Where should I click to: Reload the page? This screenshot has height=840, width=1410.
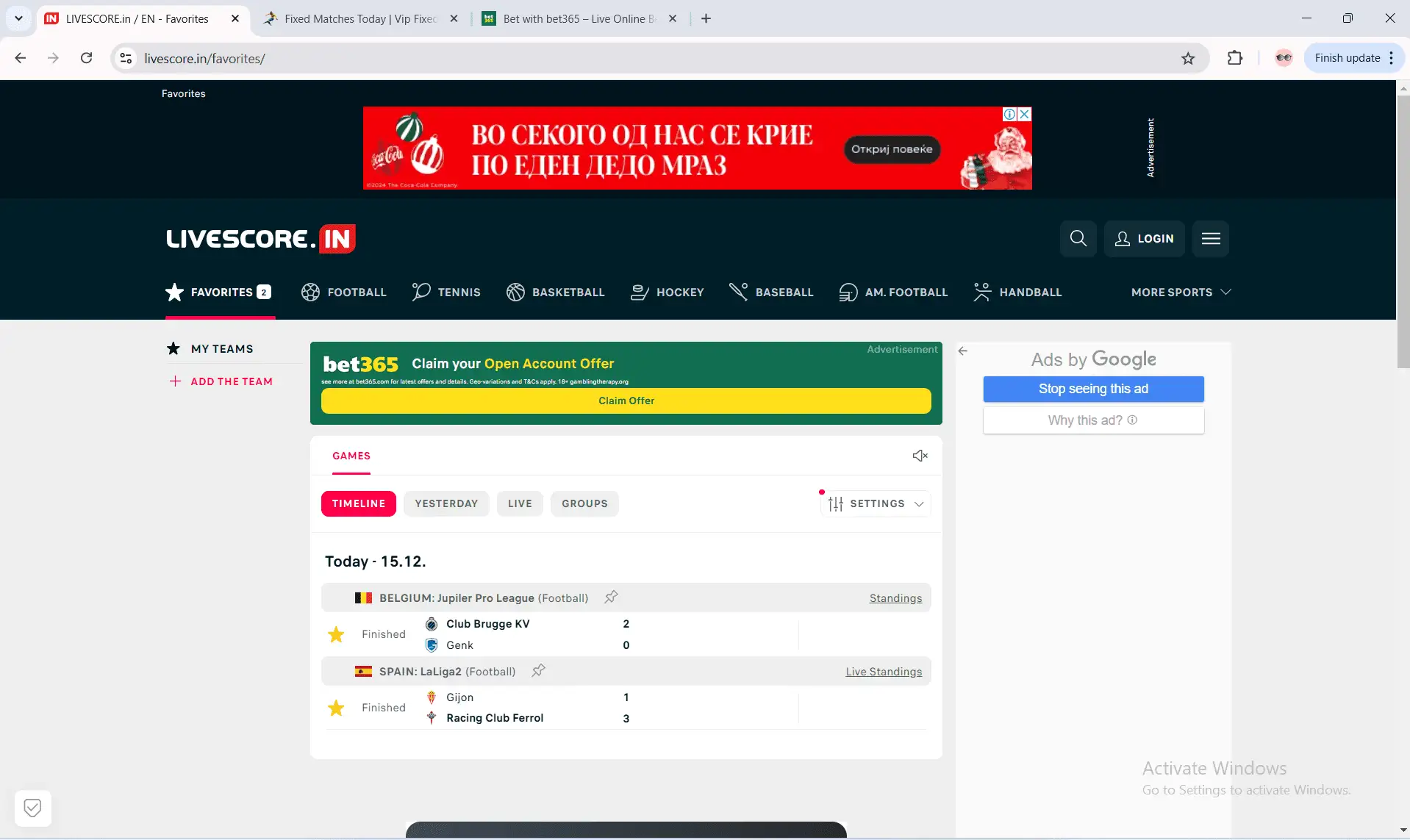pyautogui.click(x=86, y=58)
